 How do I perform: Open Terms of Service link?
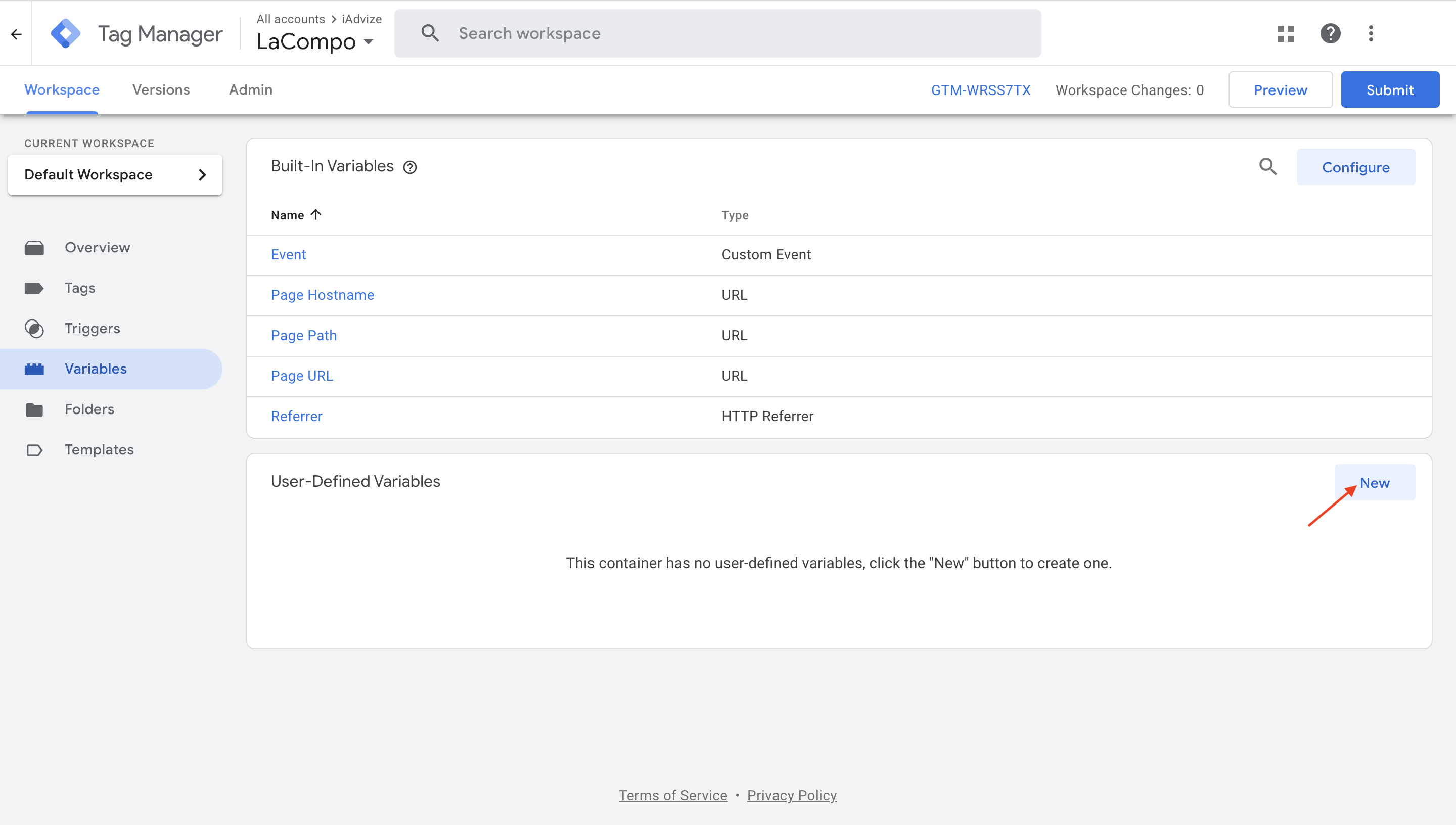point(672,796)
